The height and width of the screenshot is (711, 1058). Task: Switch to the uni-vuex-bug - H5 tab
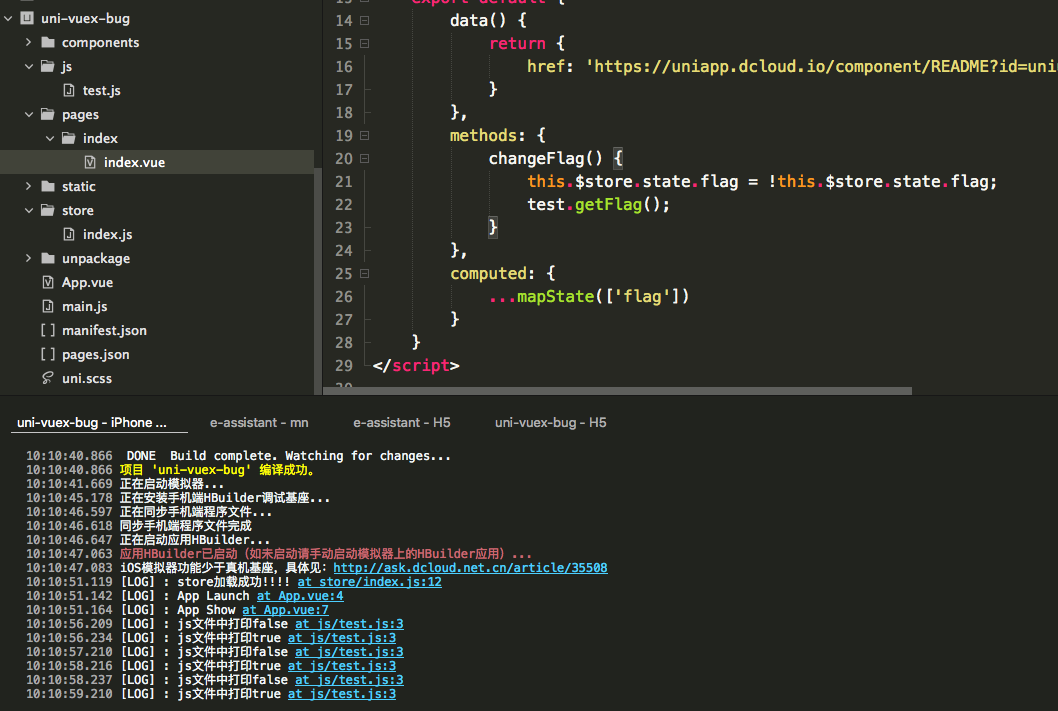pos(550,423)
